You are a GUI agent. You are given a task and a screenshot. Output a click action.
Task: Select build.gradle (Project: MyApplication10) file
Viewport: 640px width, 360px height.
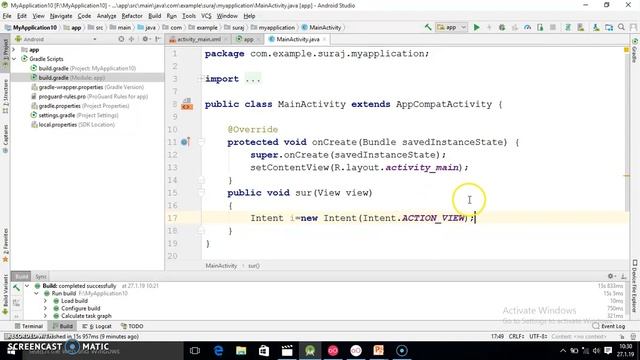[x=83, y=68]
